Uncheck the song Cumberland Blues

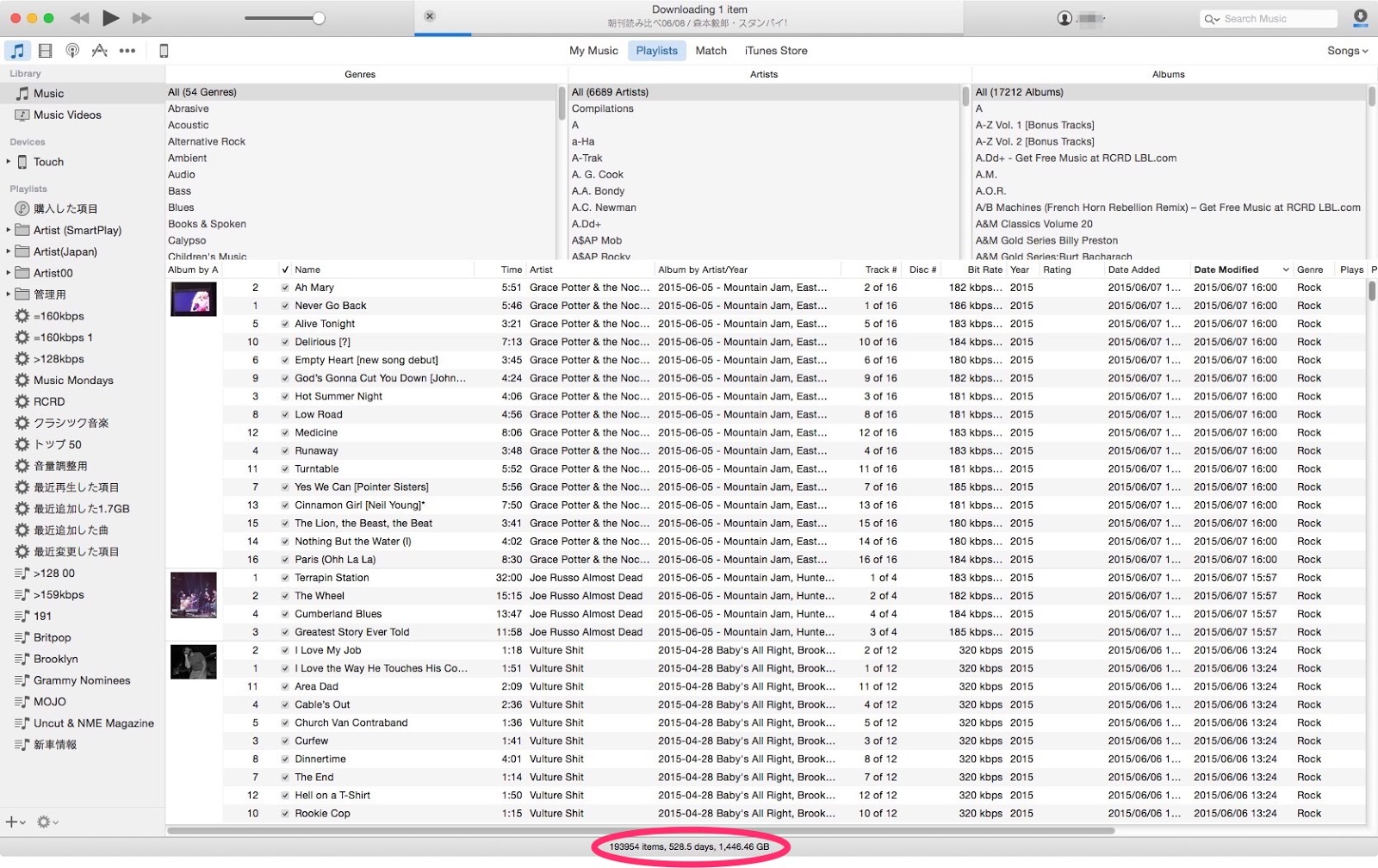pyautogui.click(x=285, y=614)
